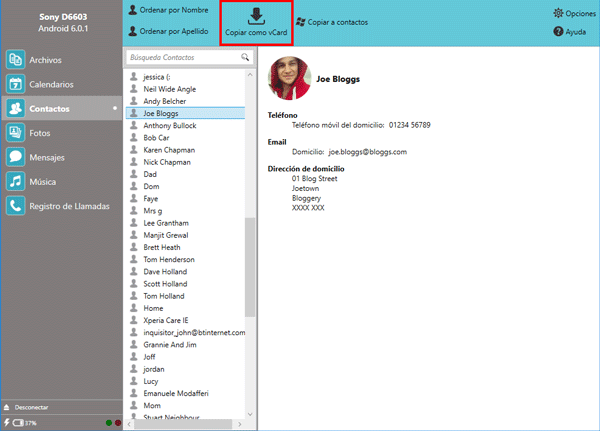Click Joe Bloggs profile photo

[290, 78]
